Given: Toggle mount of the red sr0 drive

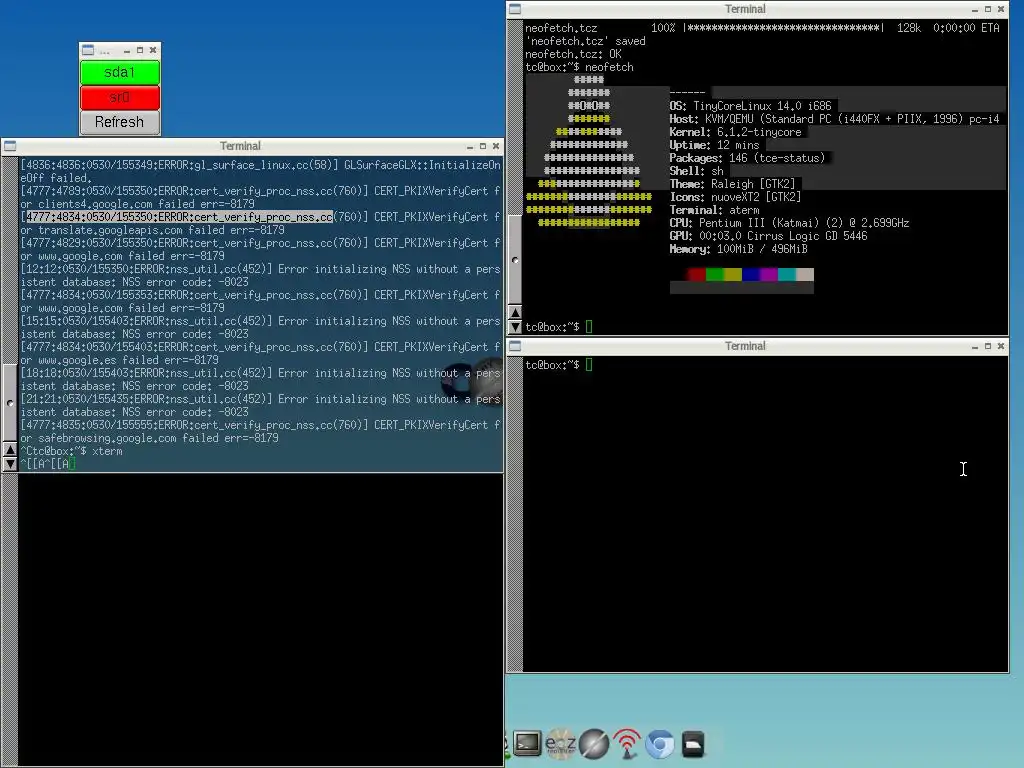Looking at the screenshot, I should coord(120,97).
